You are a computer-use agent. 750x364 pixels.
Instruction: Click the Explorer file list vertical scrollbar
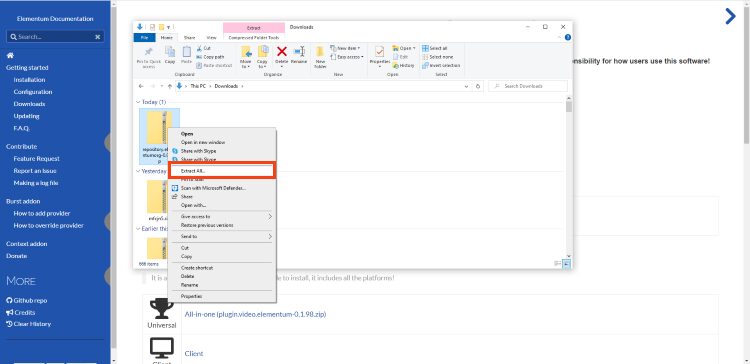click(x=569, y=177)
